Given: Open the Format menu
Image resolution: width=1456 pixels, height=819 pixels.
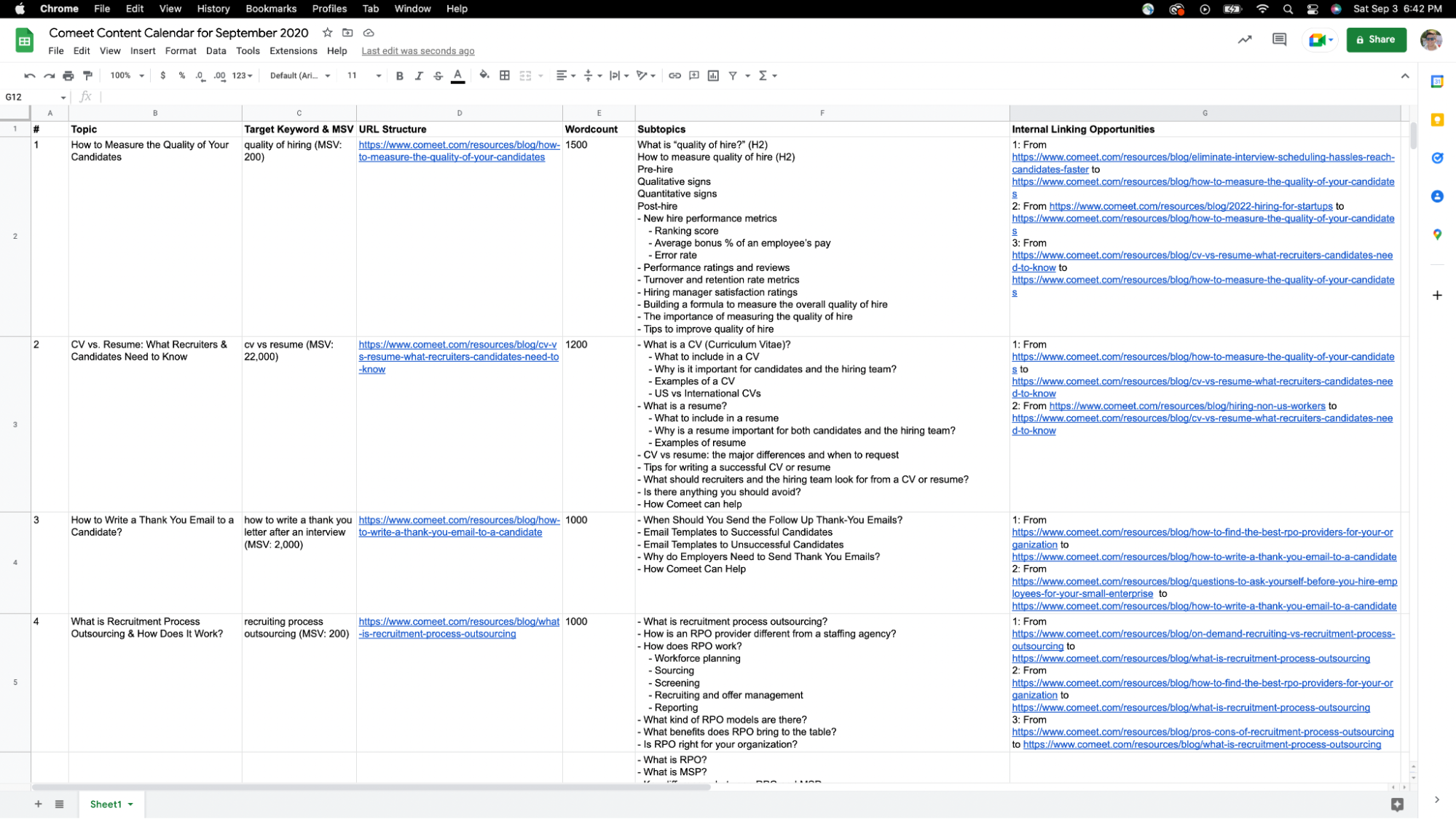Looking at the screenshot, I should [181, 51].
